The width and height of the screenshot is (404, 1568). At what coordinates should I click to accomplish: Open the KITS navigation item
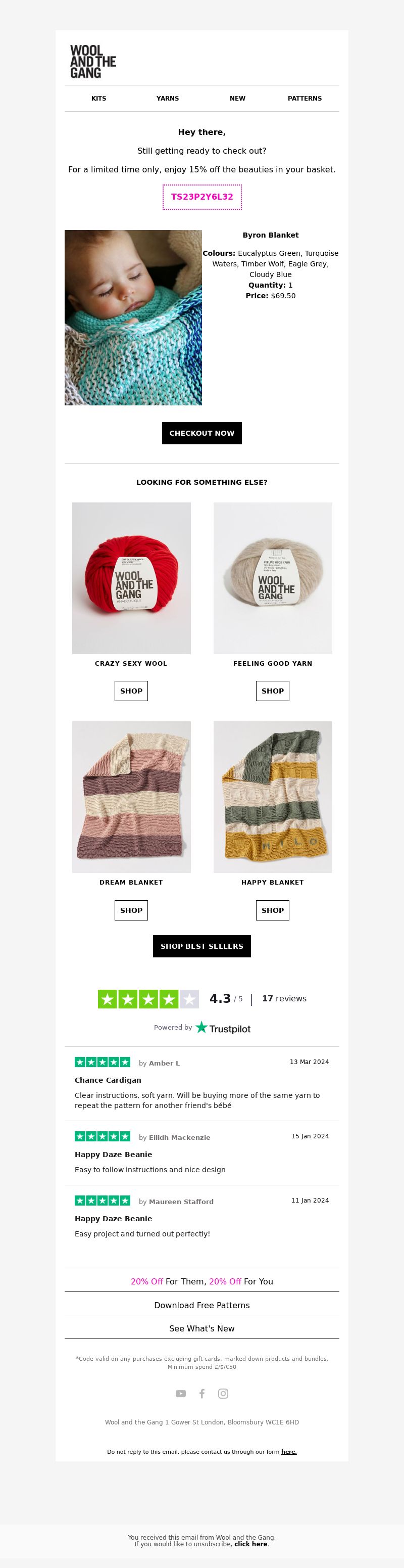(98, 98)
